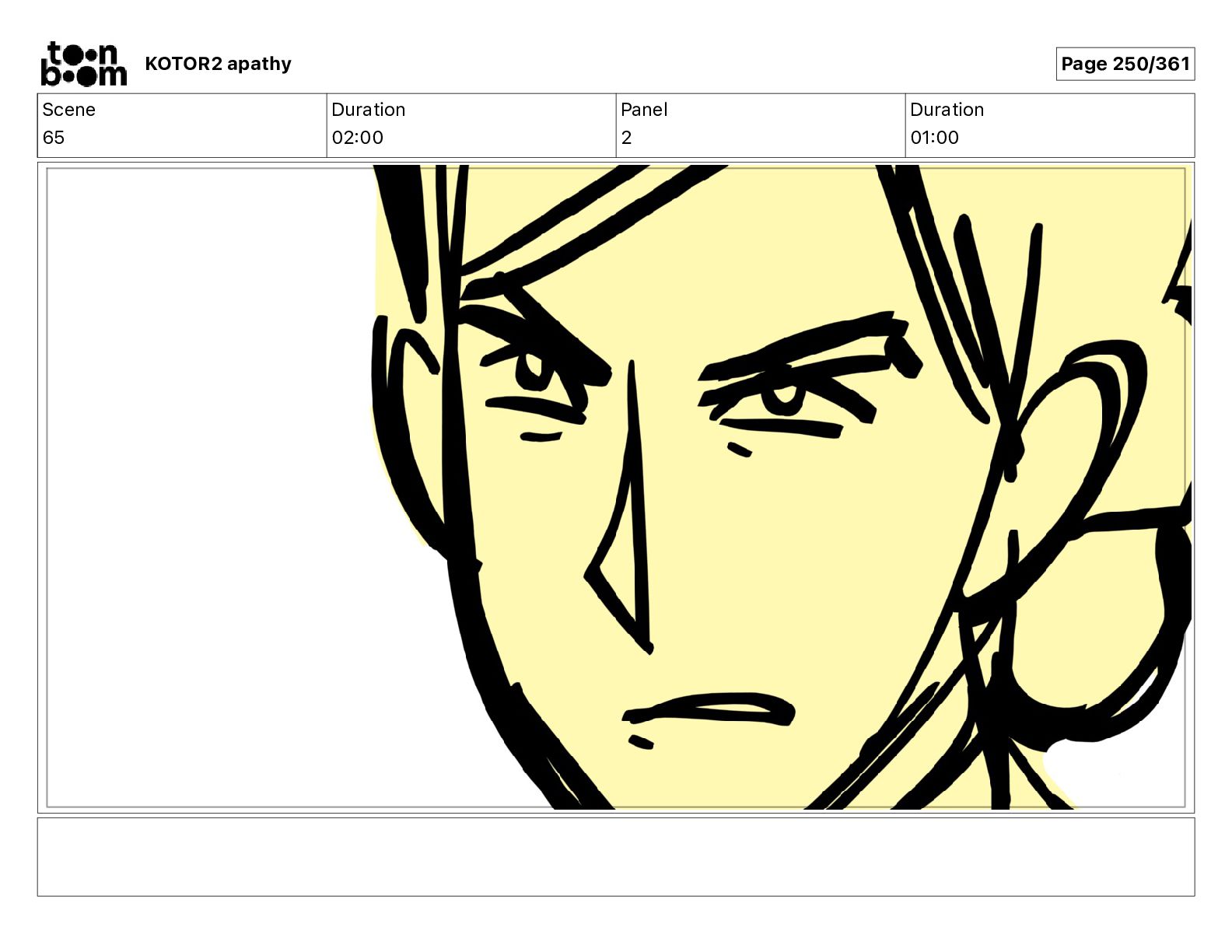The width and height of the screenshot is (1232, 952).
Task: Click the panel duration value '01:00'
Action: pos(935,138)
